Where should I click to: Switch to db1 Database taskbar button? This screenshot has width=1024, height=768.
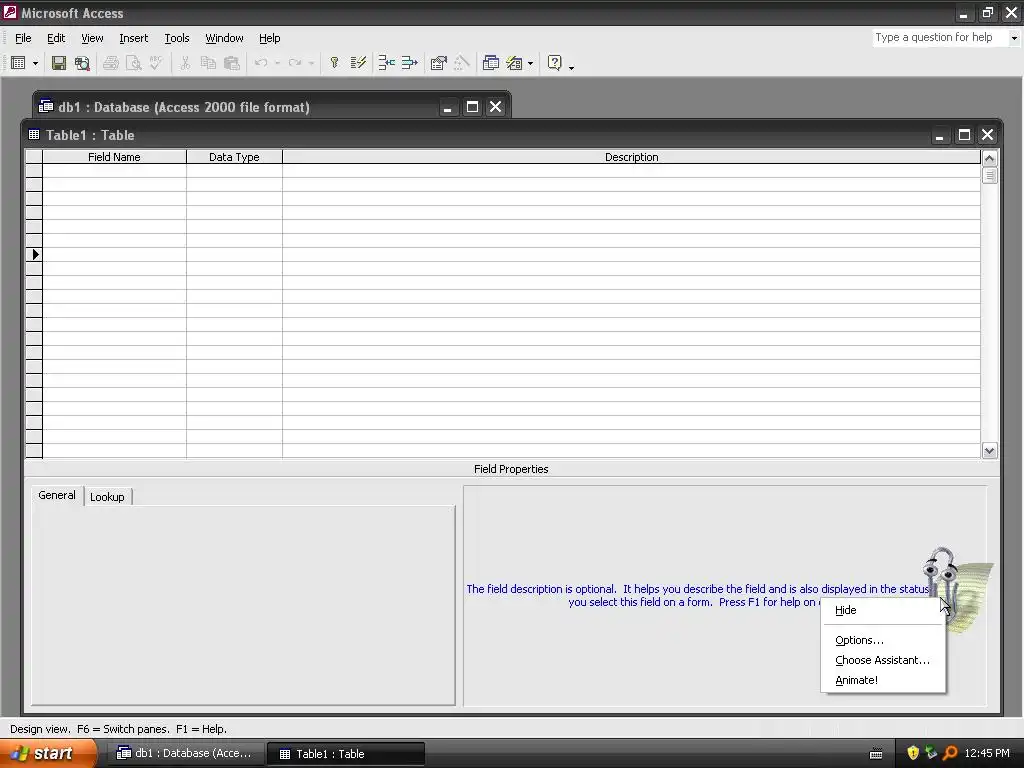(185, 753)
